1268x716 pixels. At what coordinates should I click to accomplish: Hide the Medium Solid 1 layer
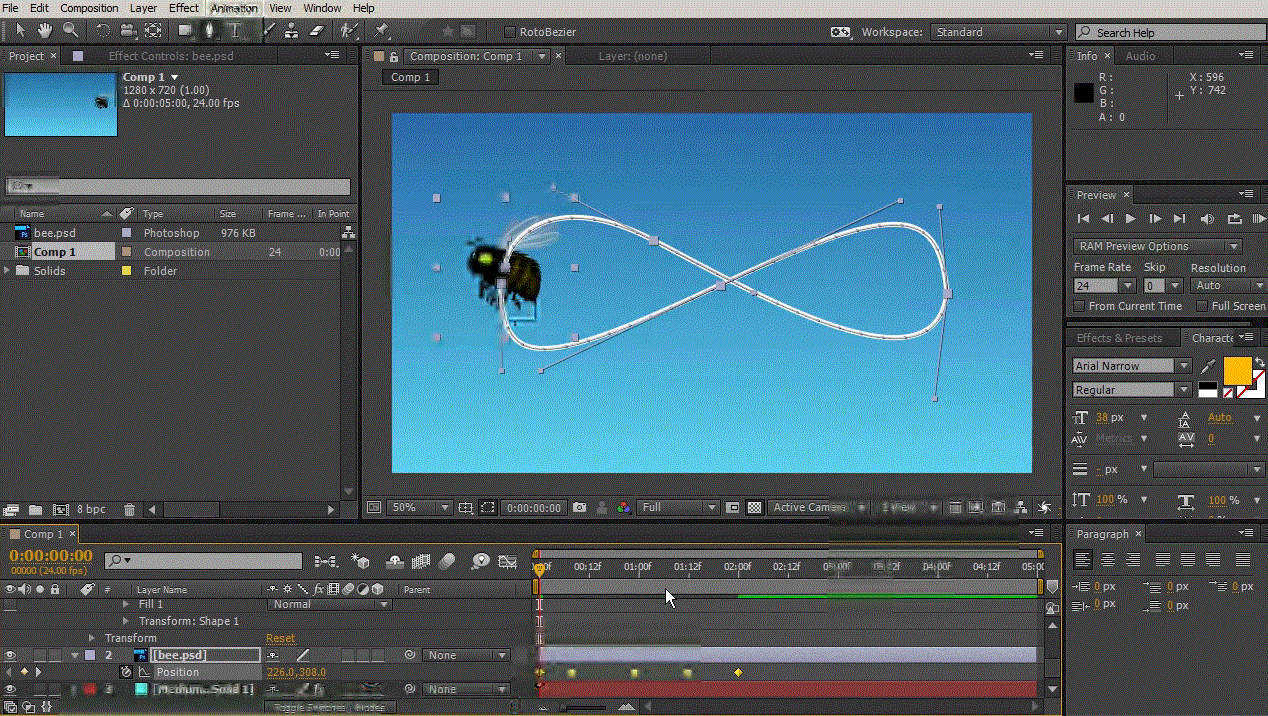click(x=12, y=689)
